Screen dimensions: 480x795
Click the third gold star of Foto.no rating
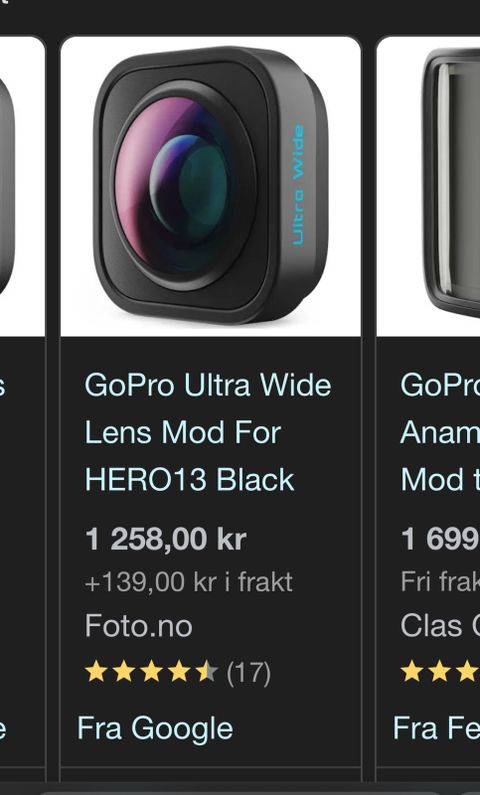[x=152, y=672]
